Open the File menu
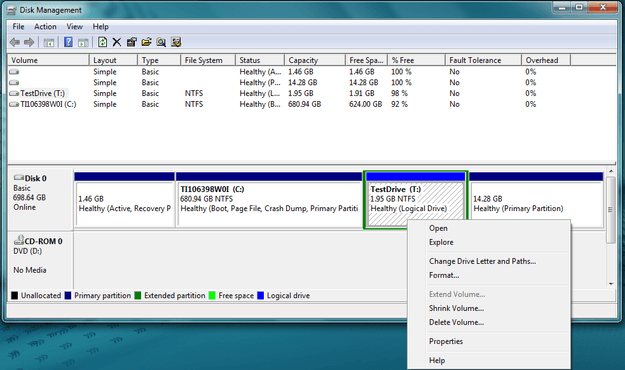 (18, 27)
